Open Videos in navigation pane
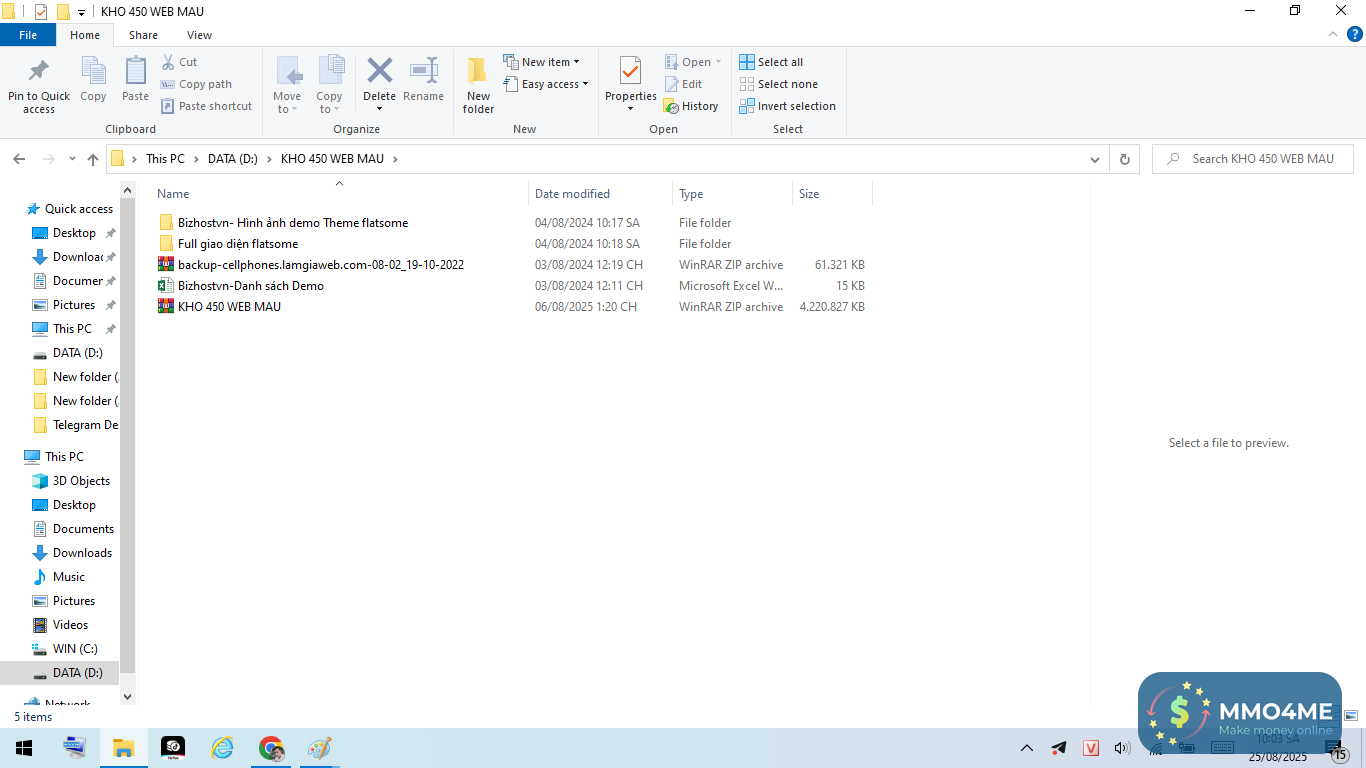The width and height of the screenshot is (1366, 768). point(70,625)
